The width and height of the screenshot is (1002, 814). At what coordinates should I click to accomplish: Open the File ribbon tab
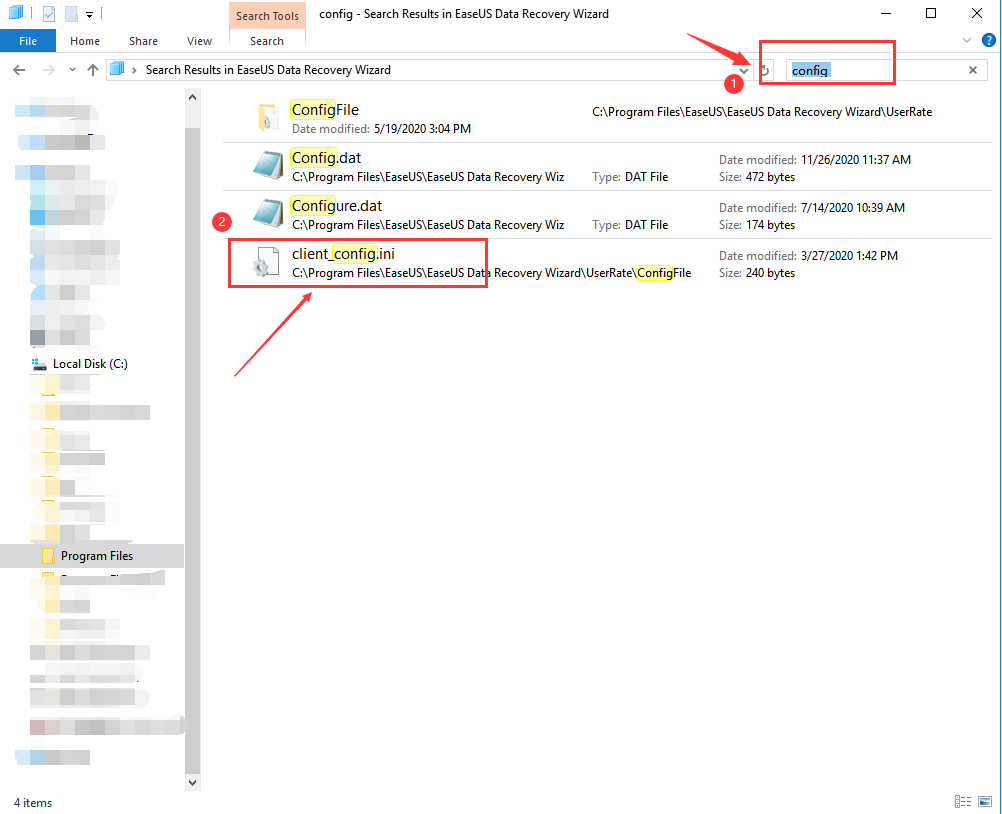click(x=27, y=41)
